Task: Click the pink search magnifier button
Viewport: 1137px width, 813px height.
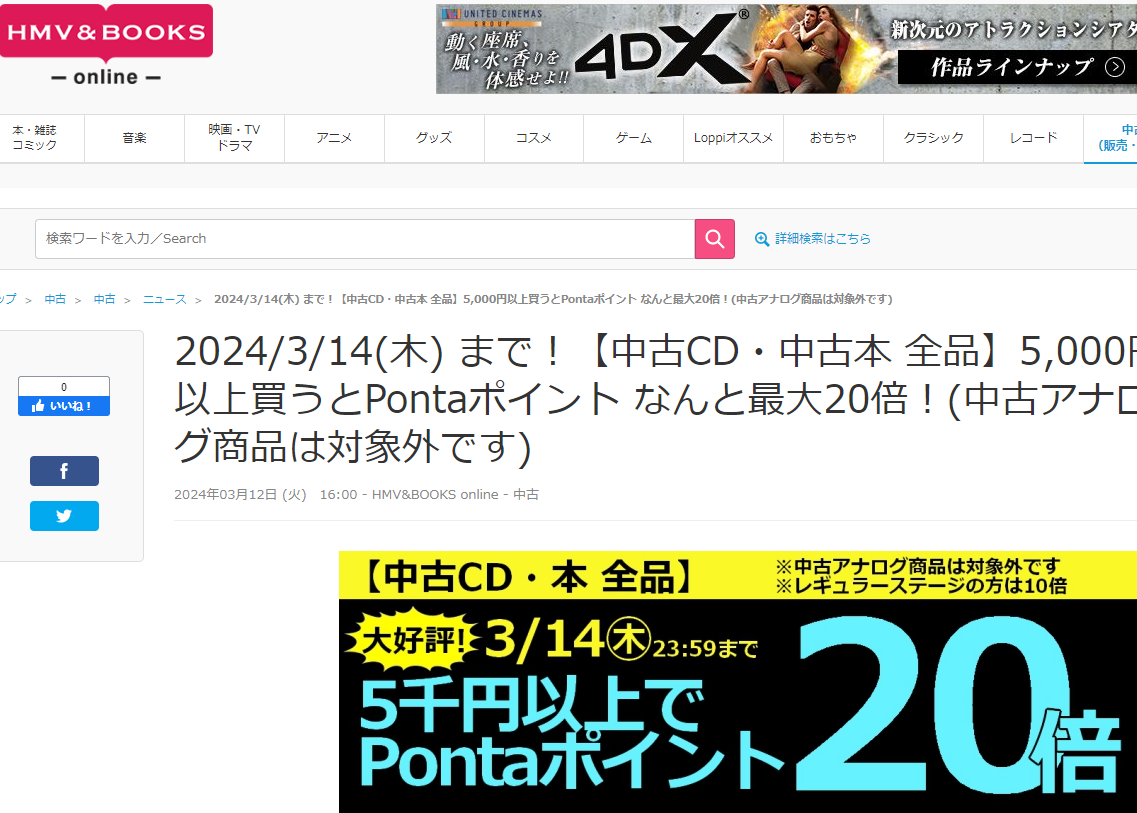Action: [x=714, y=239]
